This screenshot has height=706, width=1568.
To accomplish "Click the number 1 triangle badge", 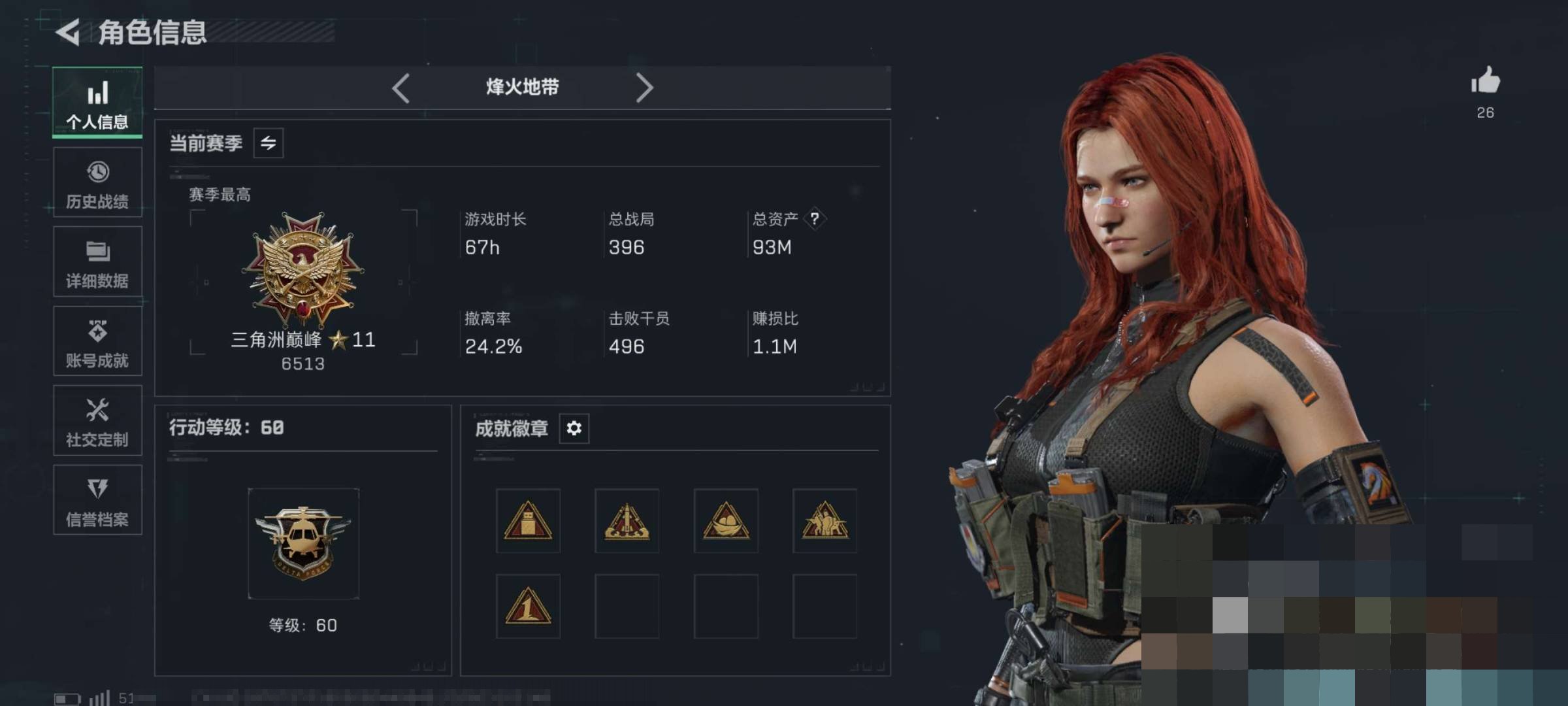I will 528,607.
